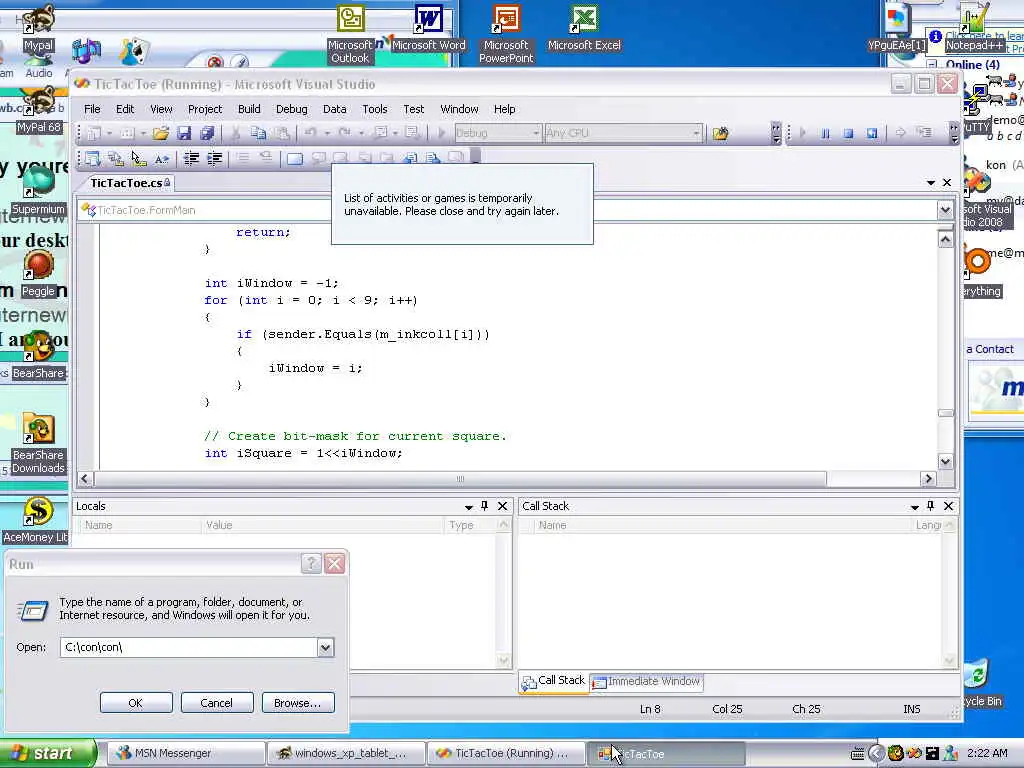
Task: Click the code editor scroll-down arrow
Action: pos(945,461)
